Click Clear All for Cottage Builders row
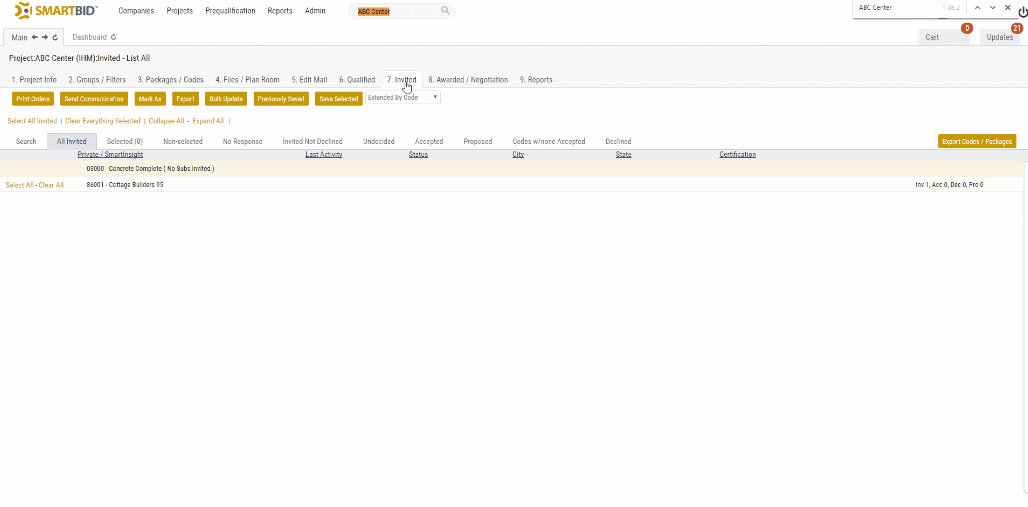Viewport: 1028px width, 507px height. (51, 185)
